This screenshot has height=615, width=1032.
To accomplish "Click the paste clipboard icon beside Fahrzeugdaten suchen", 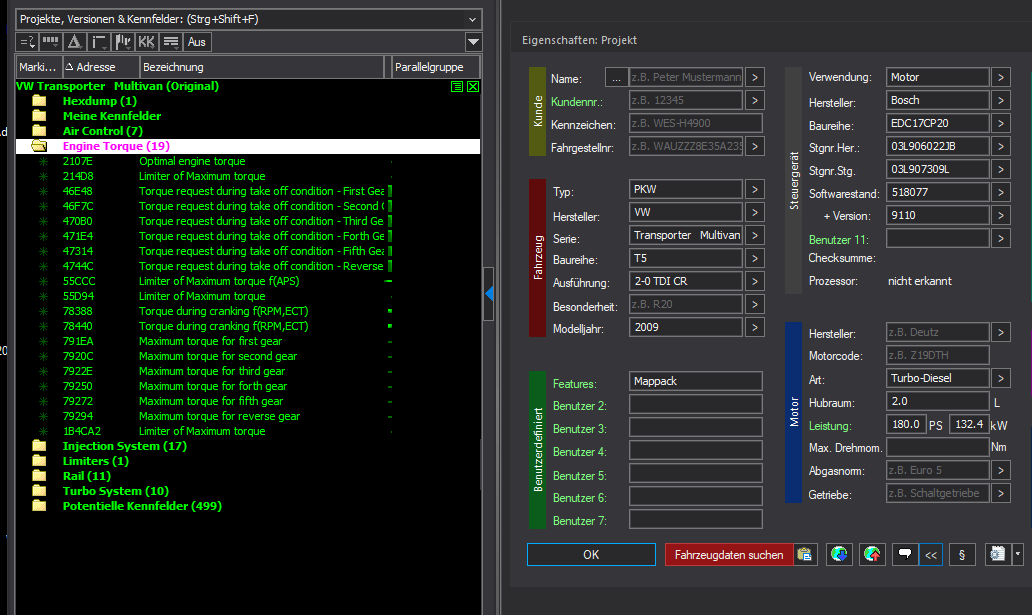I will pos(805,554).
